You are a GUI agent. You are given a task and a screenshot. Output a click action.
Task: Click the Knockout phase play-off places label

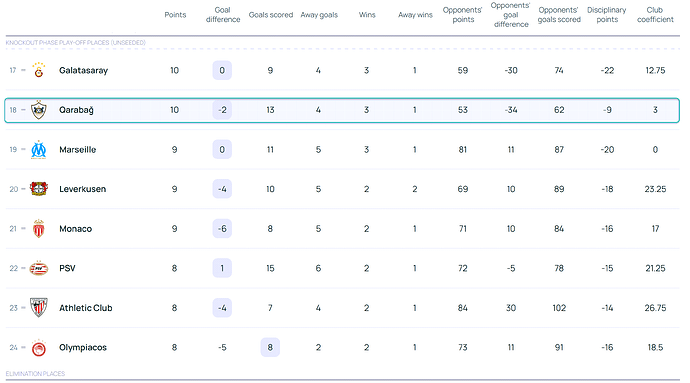[x=76, y=43]
